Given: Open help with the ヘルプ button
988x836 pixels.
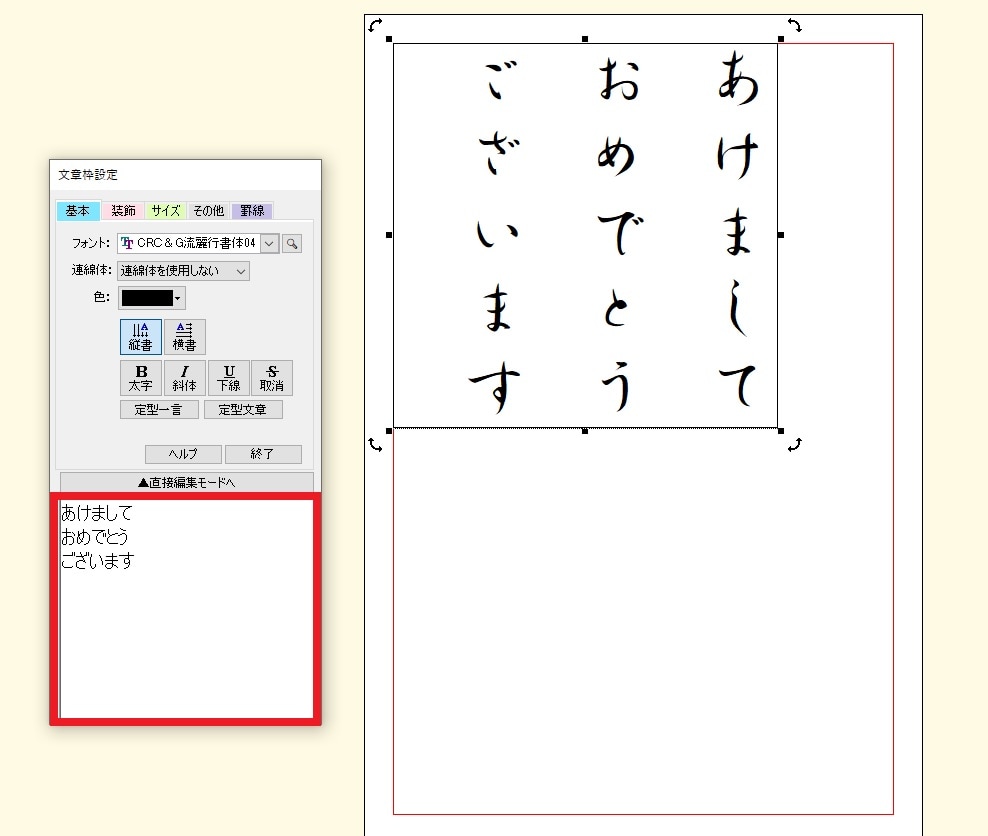Looking at the screenshot, I should point(183,454).
